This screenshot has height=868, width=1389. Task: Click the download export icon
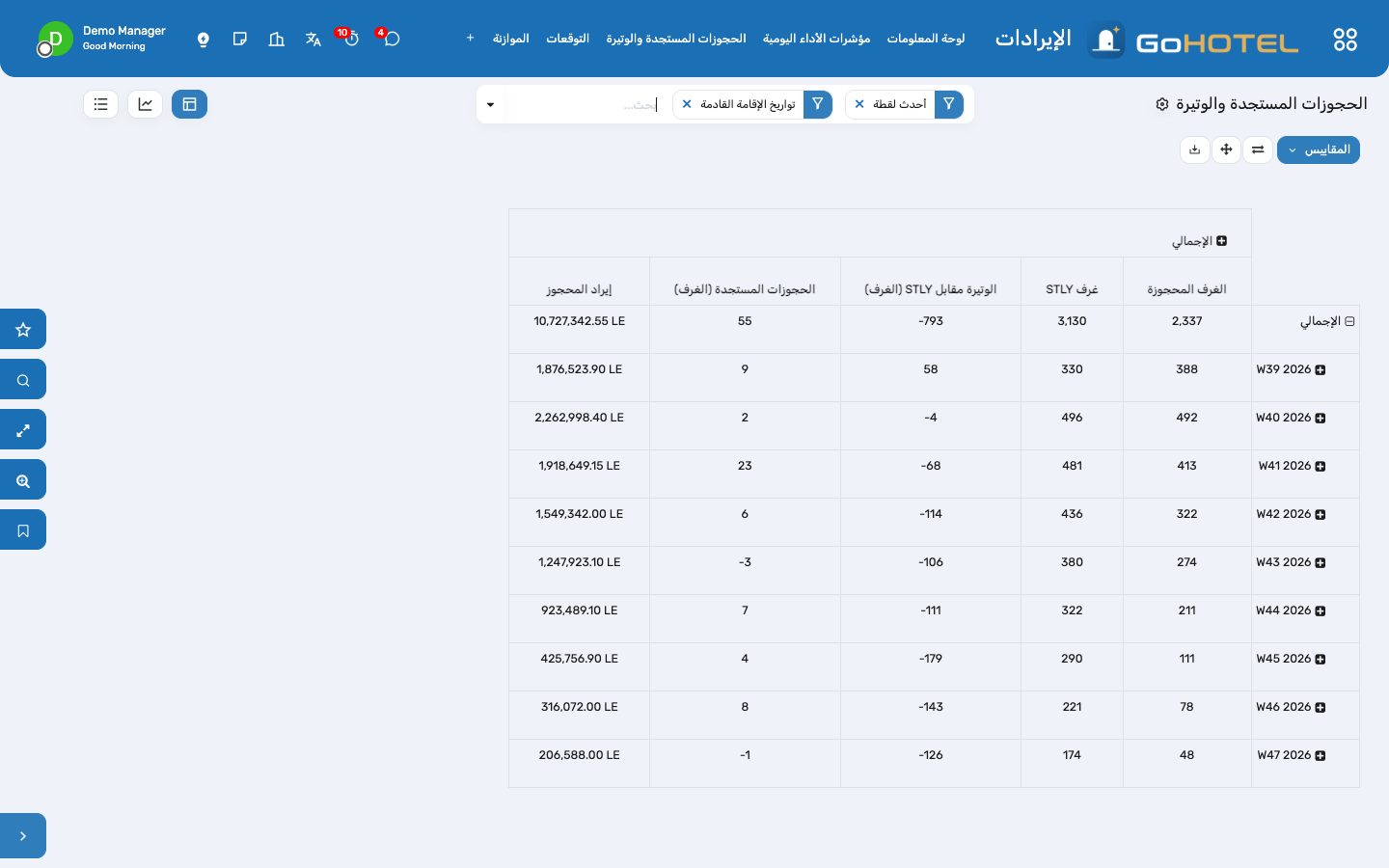coord(1195,149)
